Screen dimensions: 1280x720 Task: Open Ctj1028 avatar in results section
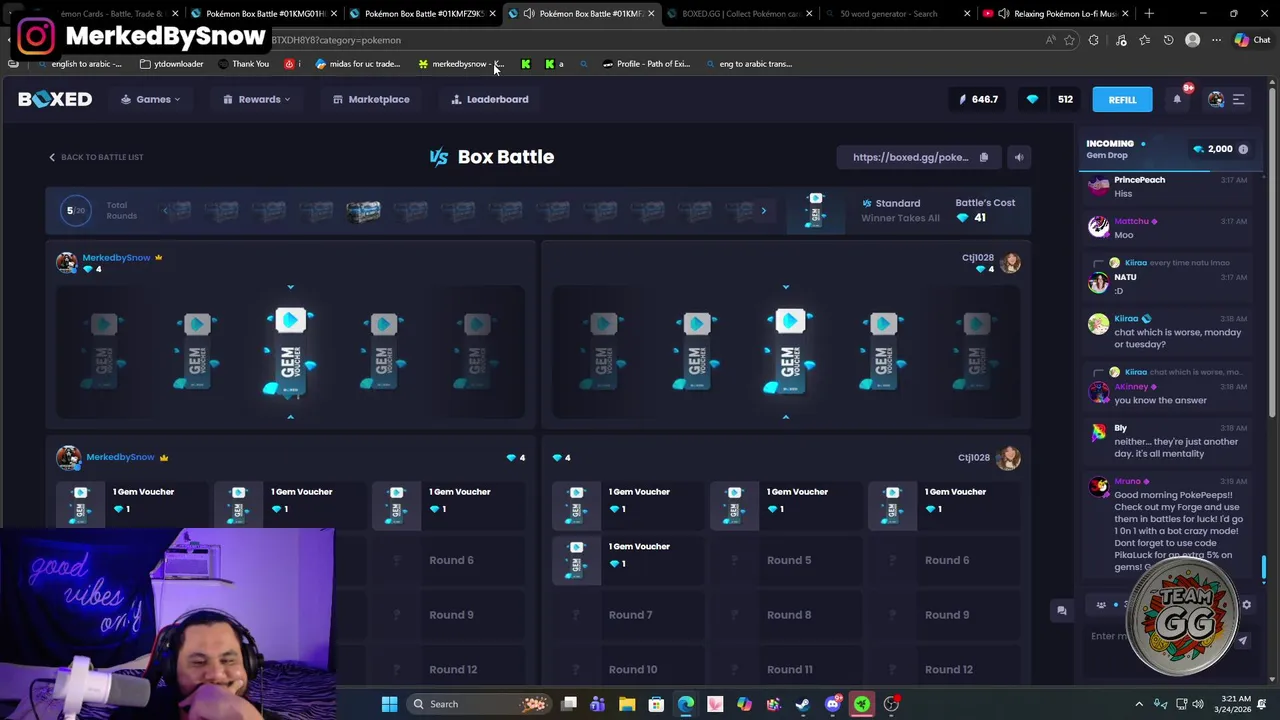pyautogui.click(x=1007, y=458)
